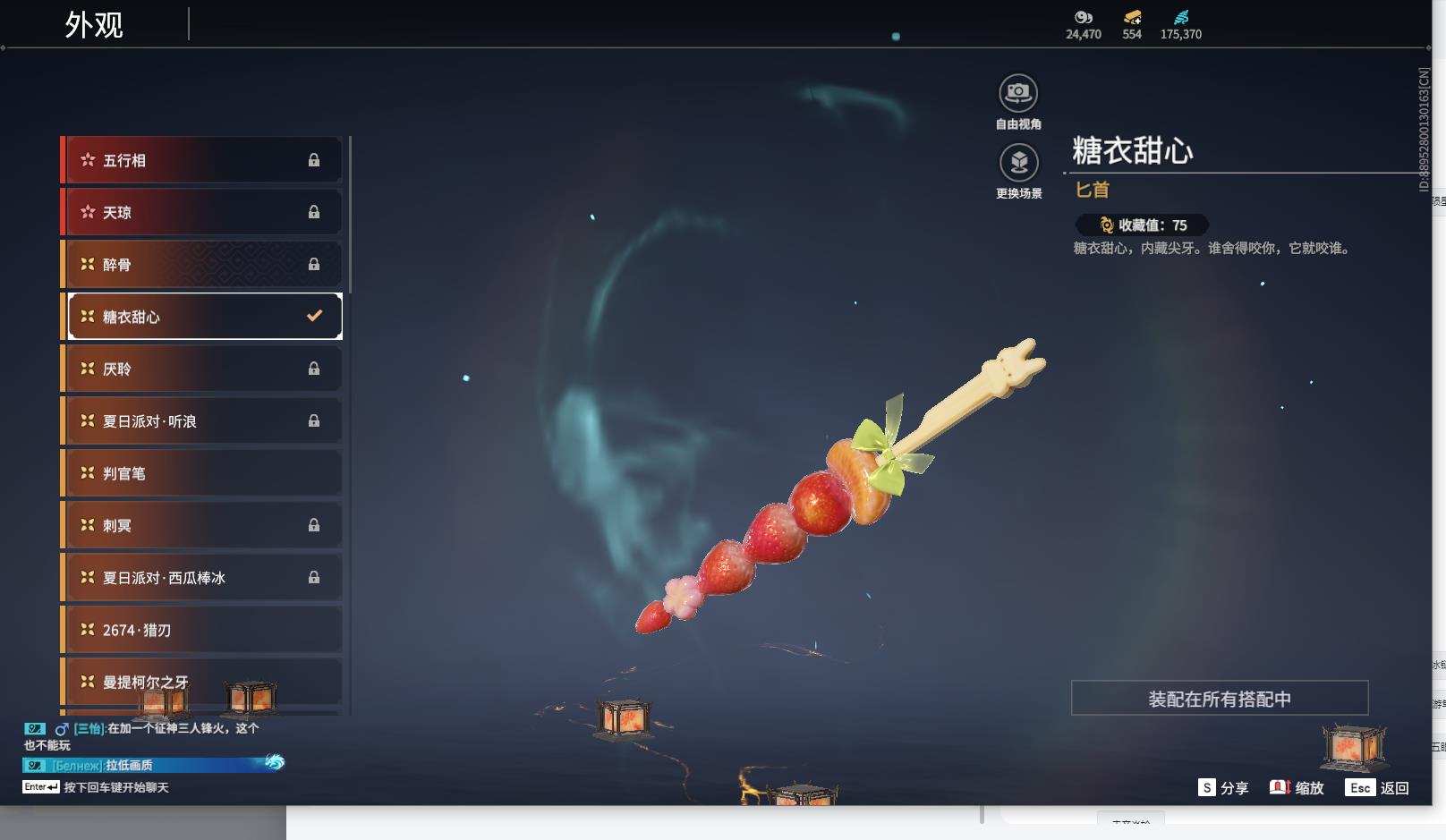Click the 分享 share label
Viewport: 1446px width, 840px height.
[1234, 788]
